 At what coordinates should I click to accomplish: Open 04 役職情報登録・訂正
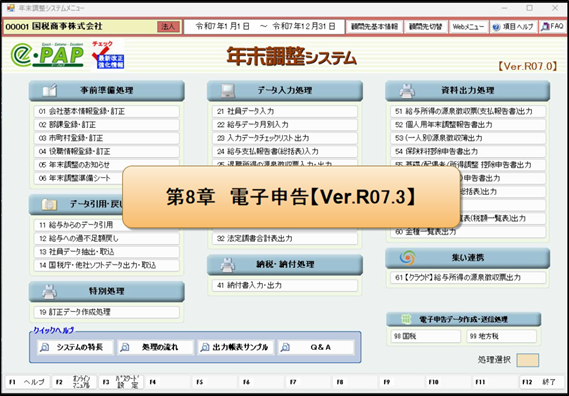tap(107, 151)
